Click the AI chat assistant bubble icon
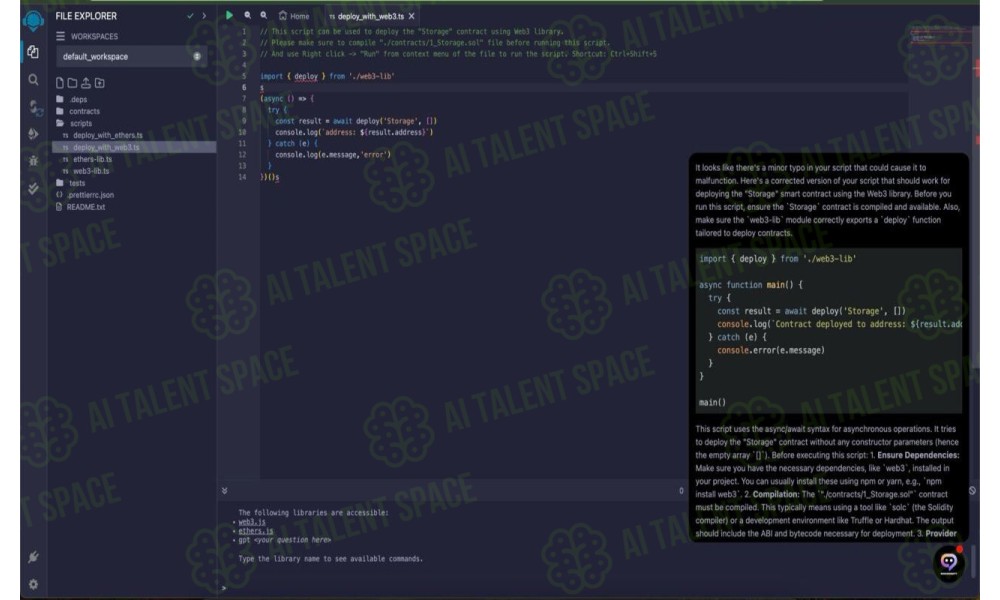The width and height of the screenshot is (1000, 600). (948, 562)
